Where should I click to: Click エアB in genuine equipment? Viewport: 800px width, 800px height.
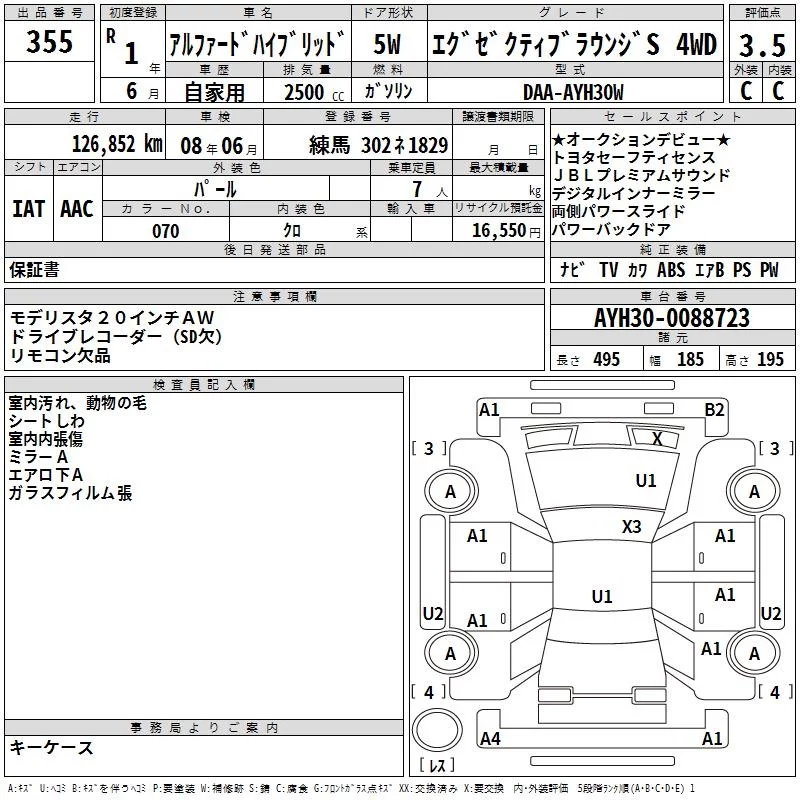point(710,269)
